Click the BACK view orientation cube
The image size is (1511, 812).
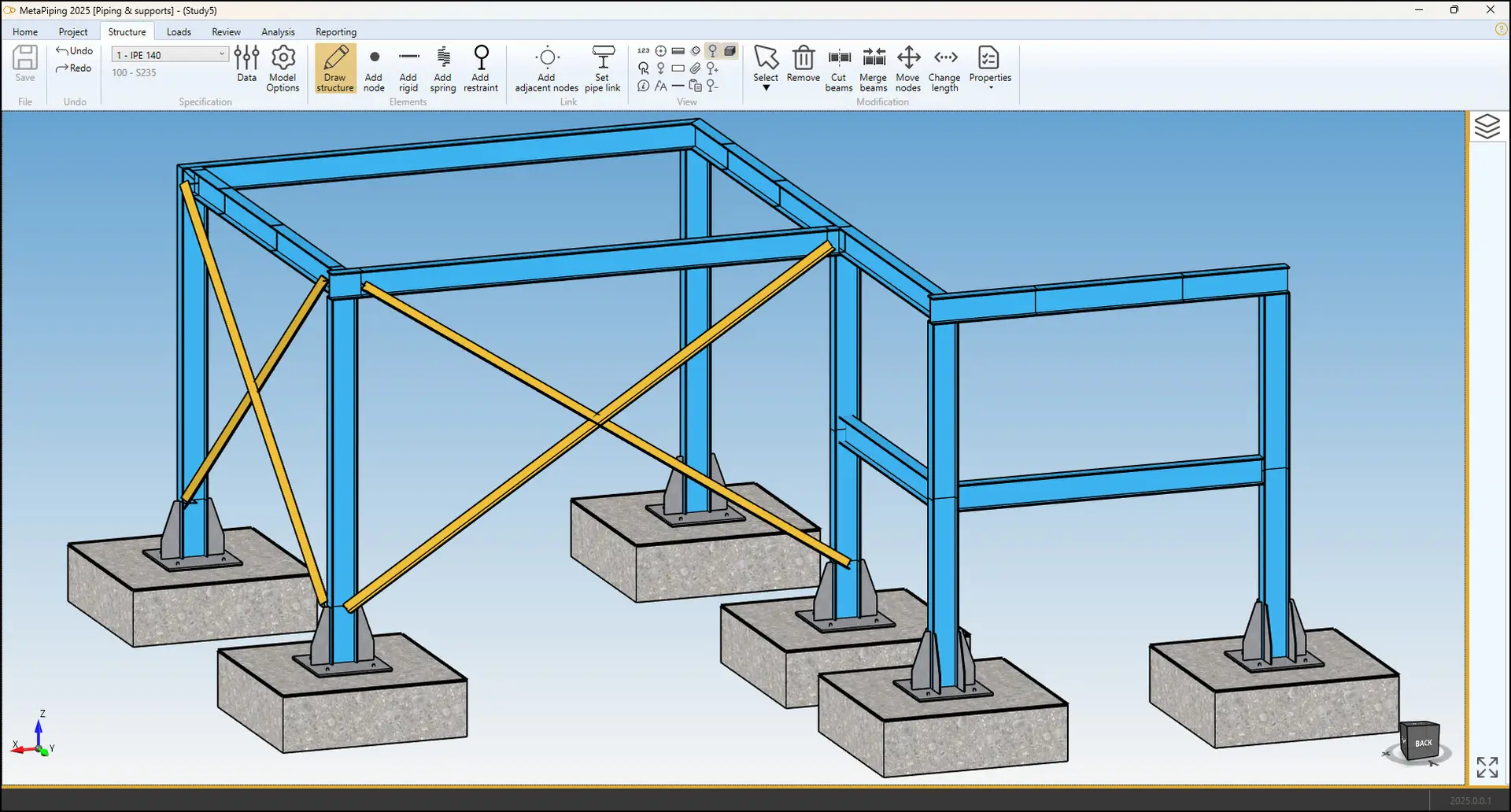(1422, 742)
